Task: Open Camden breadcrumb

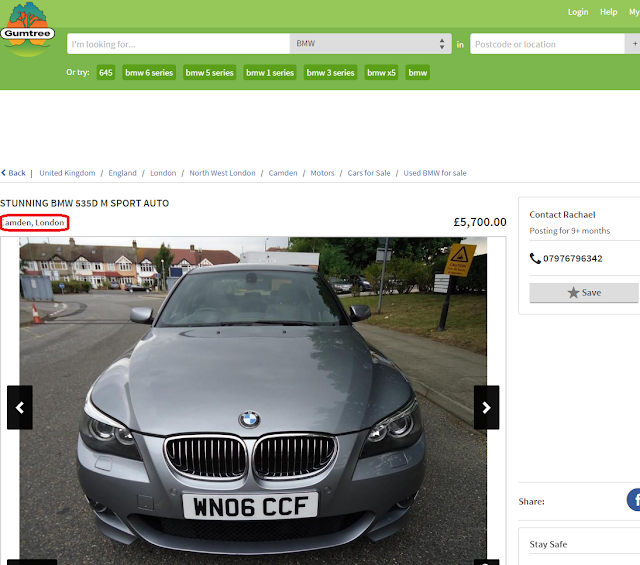Action: (x=283, y=173)
